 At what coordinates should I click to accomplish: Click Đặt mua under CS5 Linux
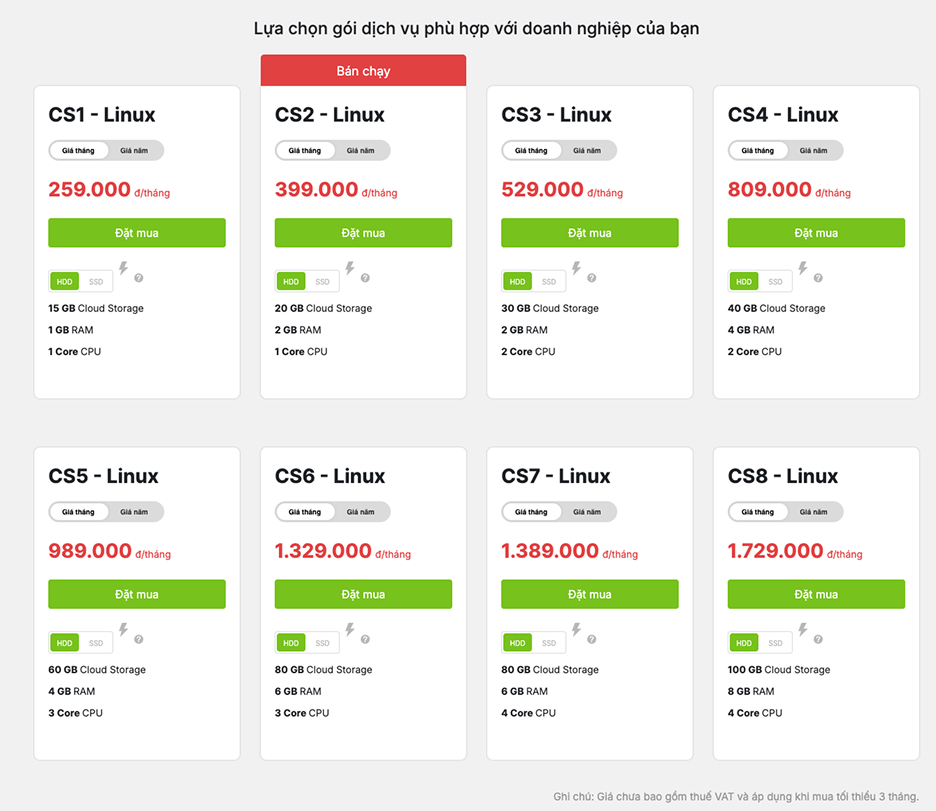[137, 594]
